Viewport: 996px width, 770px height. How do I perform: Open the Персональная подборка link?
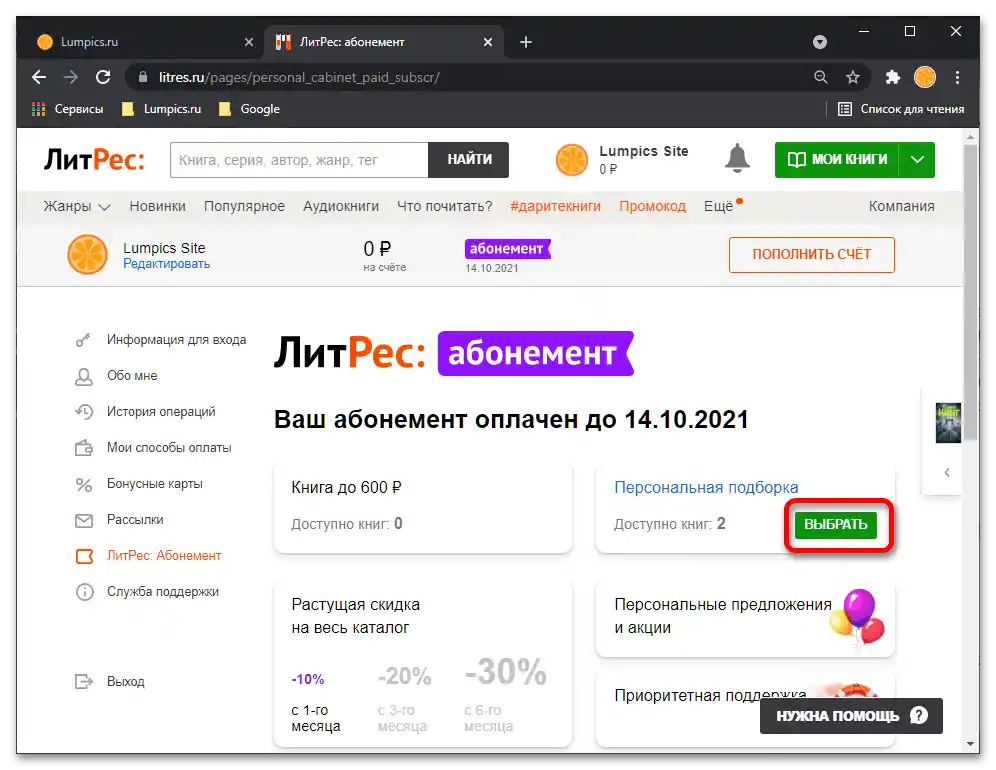coord(706,487)
